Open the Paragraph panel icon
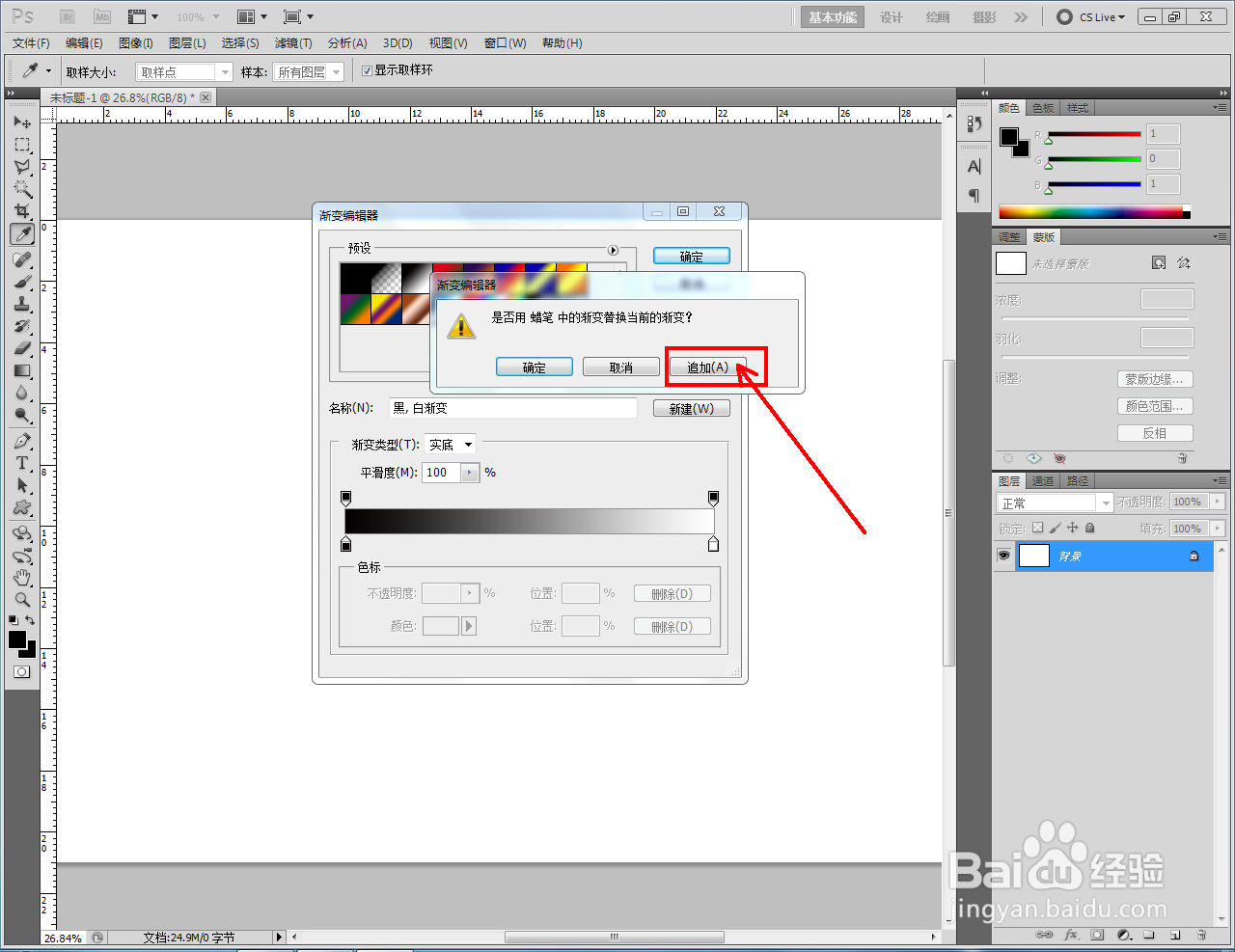Image resolution: width=1235 pixels, height=952 pixels. tap(974, 196)
